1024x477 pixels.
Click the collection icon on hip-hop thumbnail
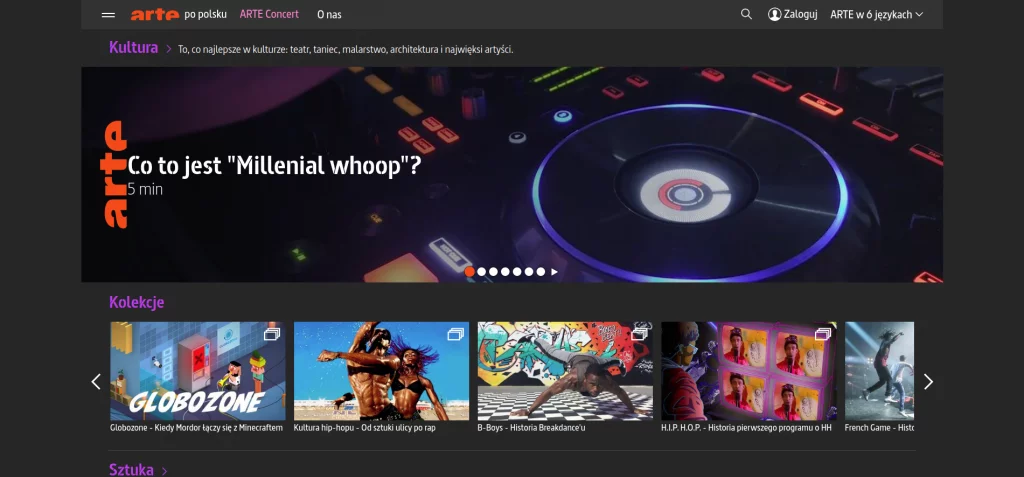(455, 334)
